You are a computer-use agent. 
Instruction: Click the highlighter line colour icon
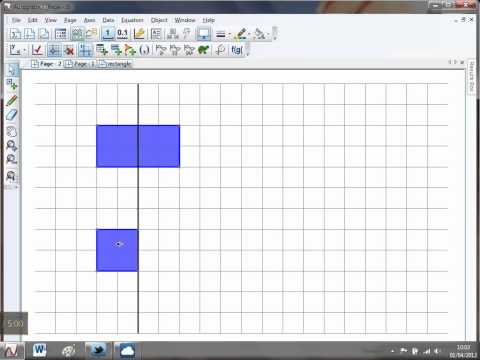point(240,34)
